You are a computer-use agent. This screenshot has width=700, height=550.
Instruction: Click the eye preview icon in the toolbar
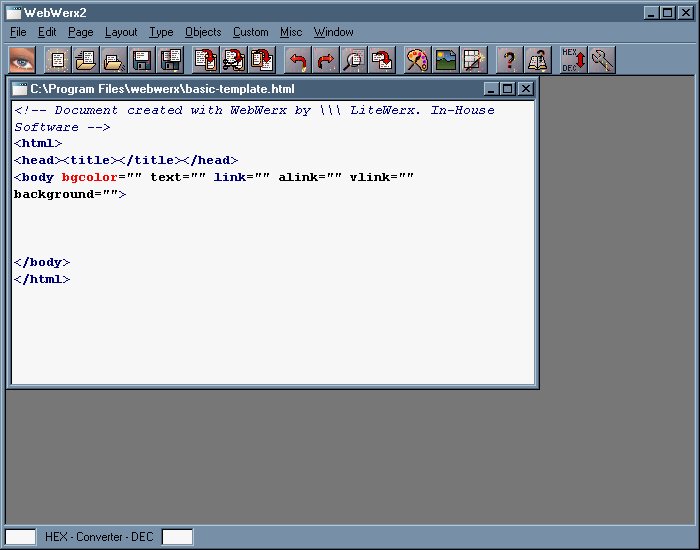(21, 59)
